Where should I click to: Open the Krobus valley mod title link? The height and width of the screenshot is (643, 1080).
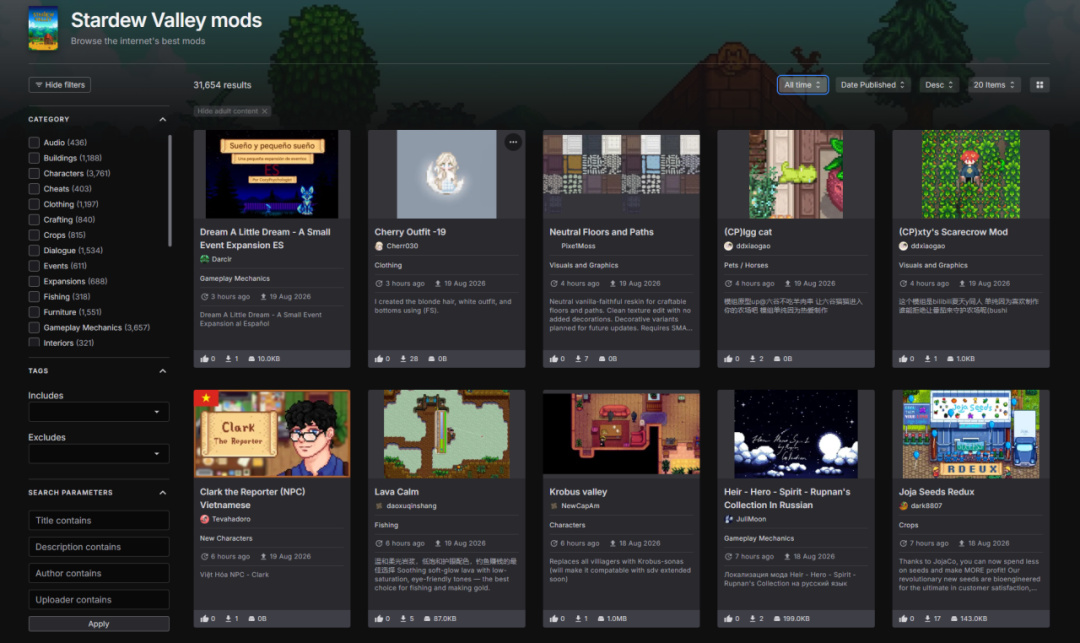point(578,492)
